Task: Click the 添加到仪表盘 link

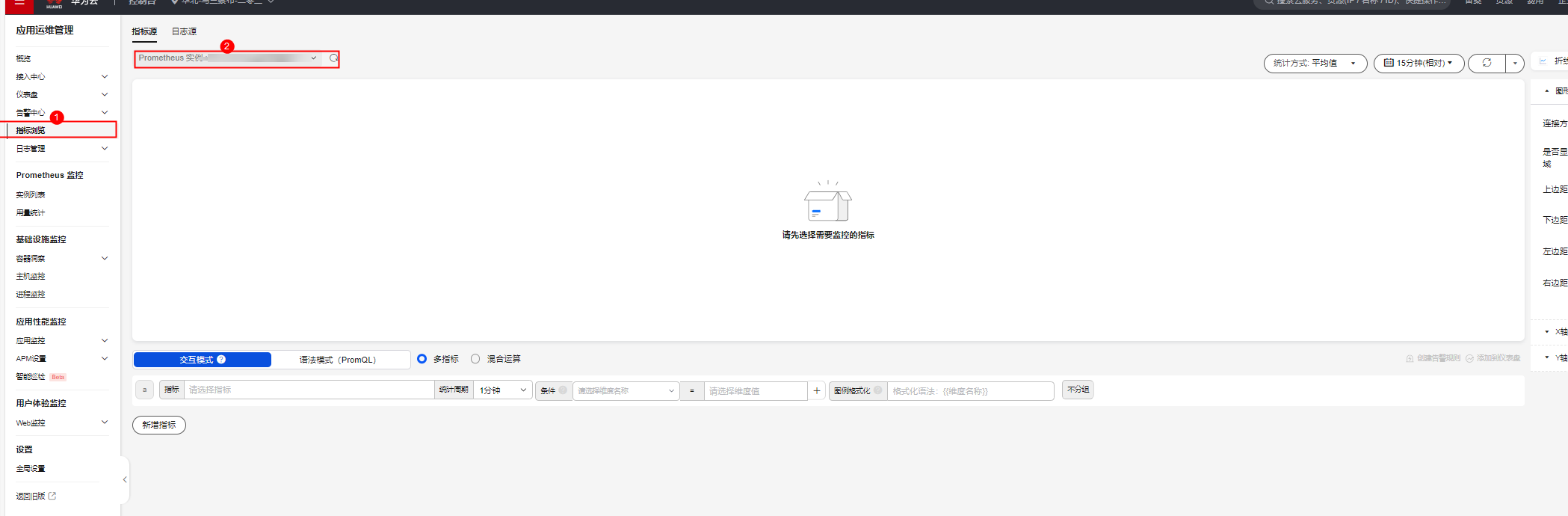Action: [x=1498, y=359]
